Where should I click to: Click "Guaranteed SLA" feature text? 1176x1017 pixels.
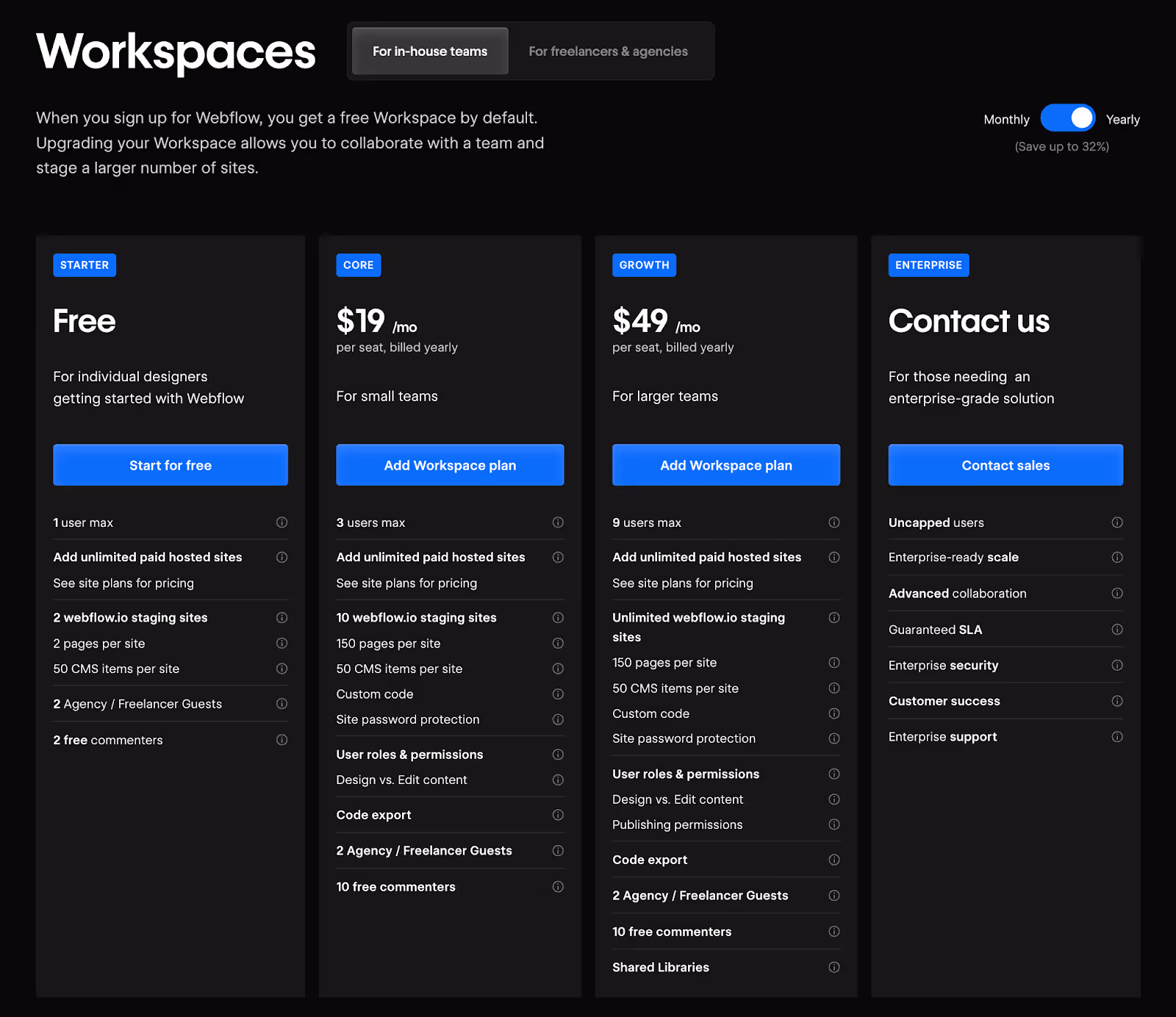click(935, 630)
